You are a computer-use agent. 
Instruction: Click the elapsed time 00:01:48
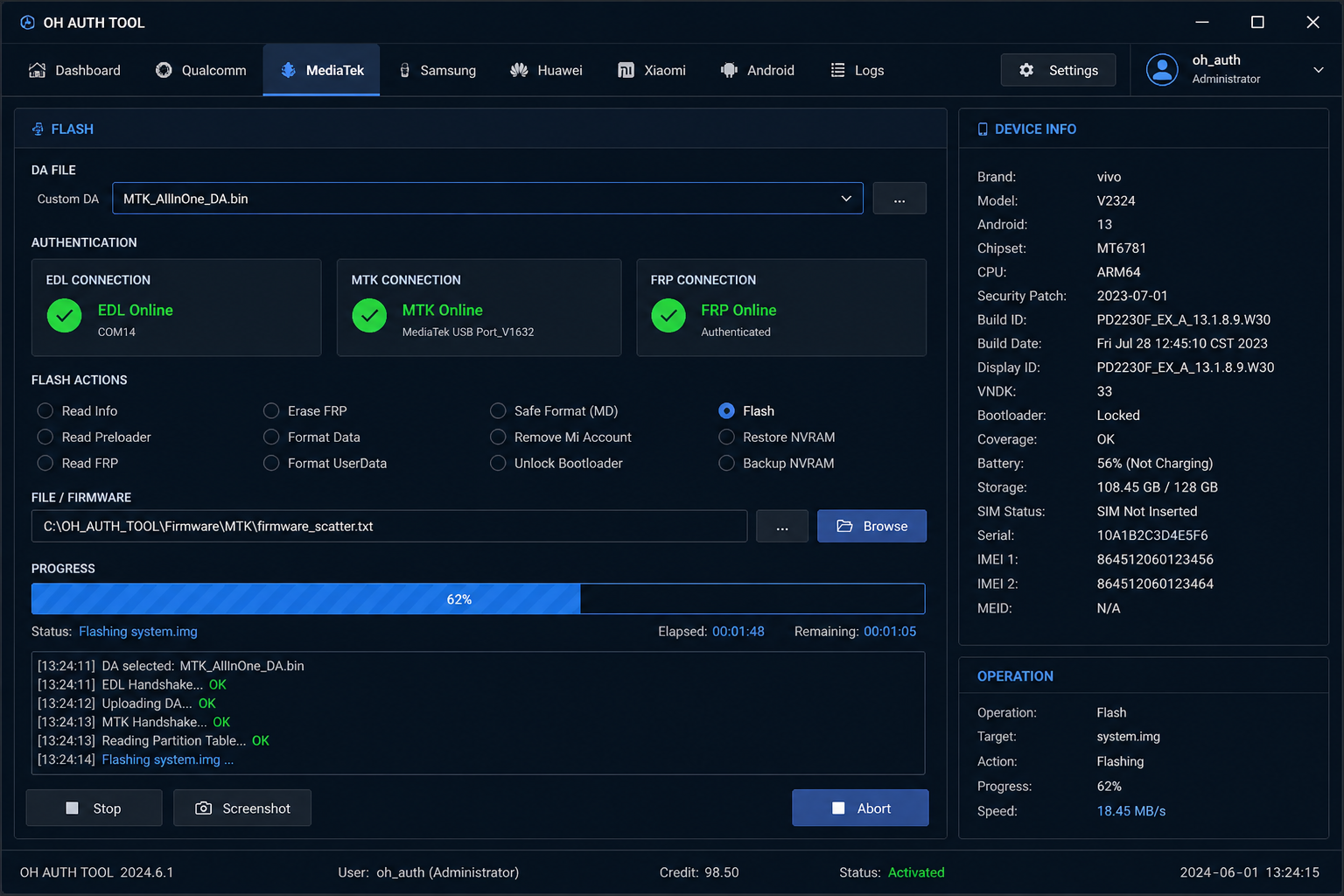point(738,632)
